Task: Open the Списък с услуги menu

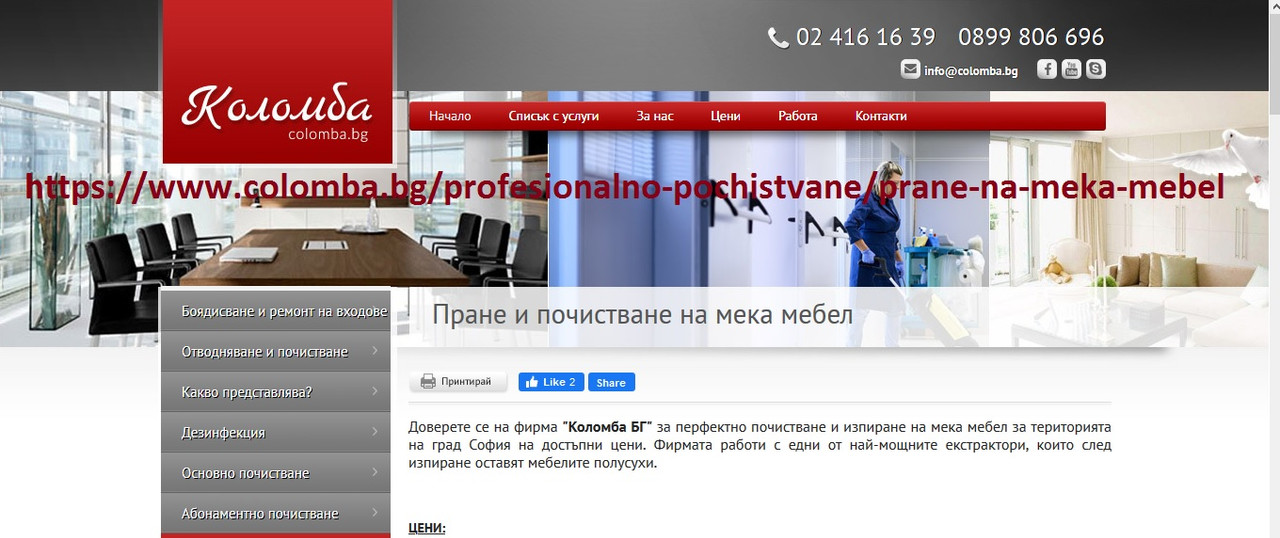Action: point(553,116)
